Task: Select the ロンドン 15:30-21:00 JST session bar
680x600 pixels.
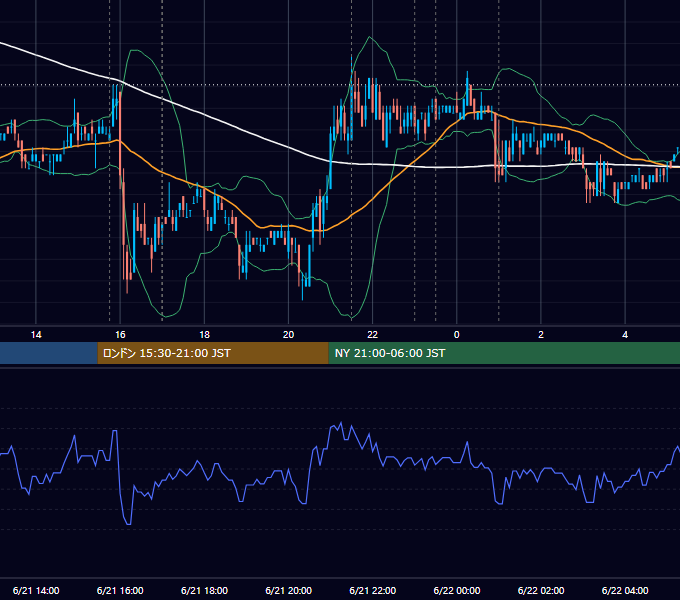Action: pyautogui.click(x=213, y=353)
